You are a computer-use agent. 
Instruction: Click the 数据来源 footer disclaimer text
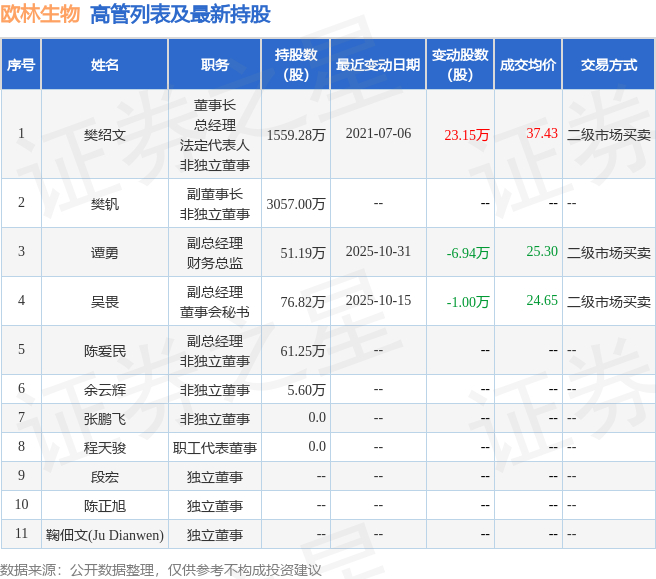[x=161, y=570]
